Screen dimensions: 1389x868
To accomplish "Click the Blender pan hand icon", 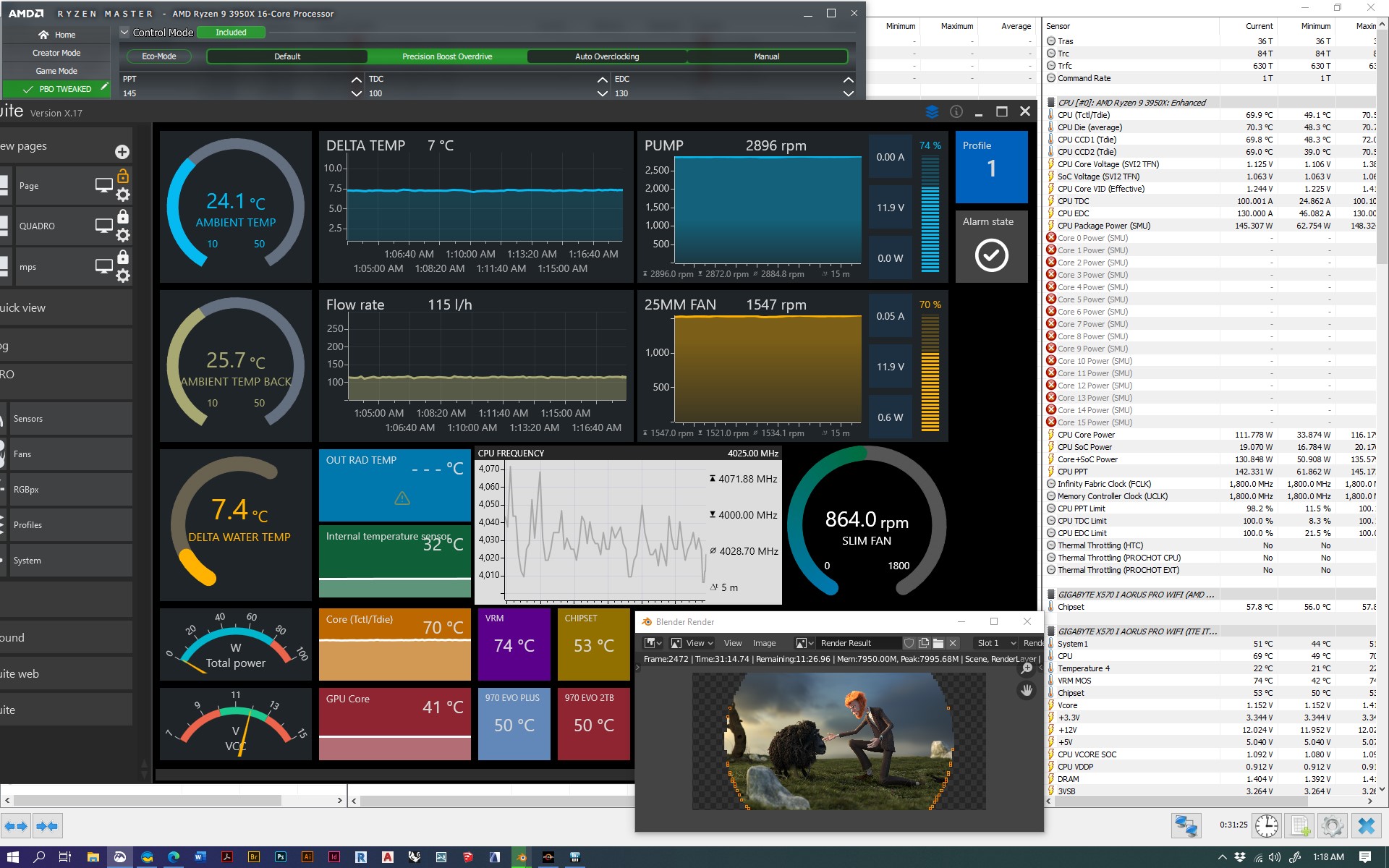I will click(1027, 690).
